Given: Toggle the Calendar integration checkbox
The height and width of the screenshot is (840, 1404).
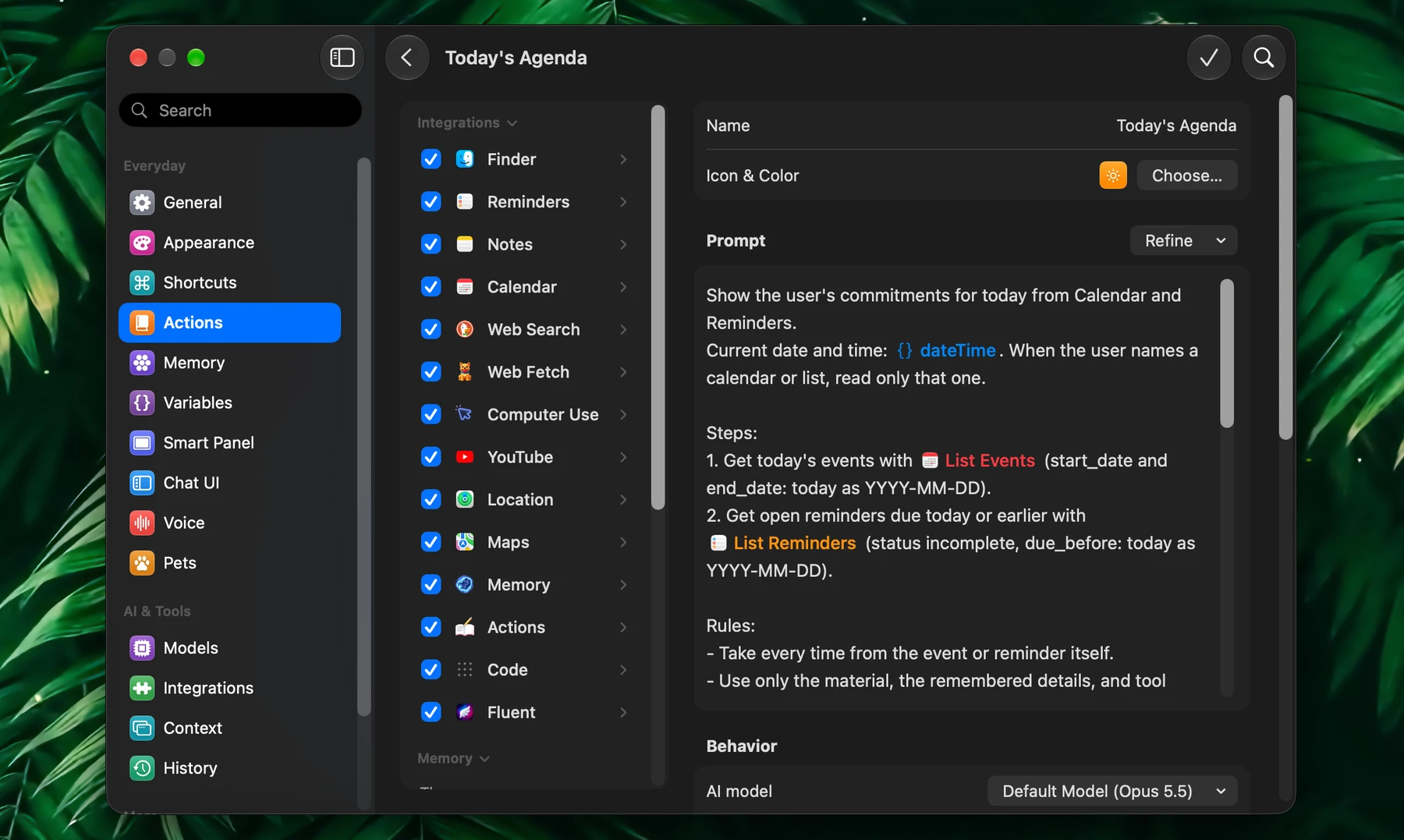Looking at the screenshot, I should pyautogui.click(x=431, y=287).
